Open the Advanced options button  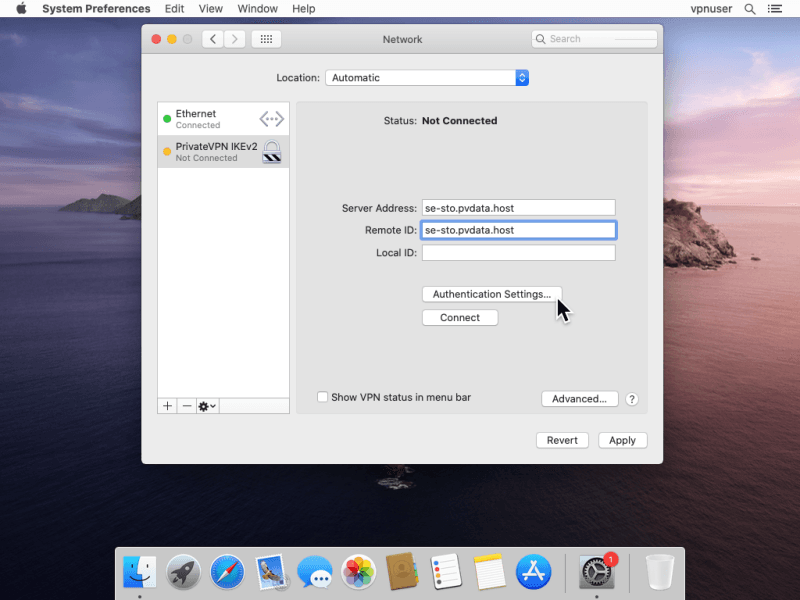click(579, 399)
